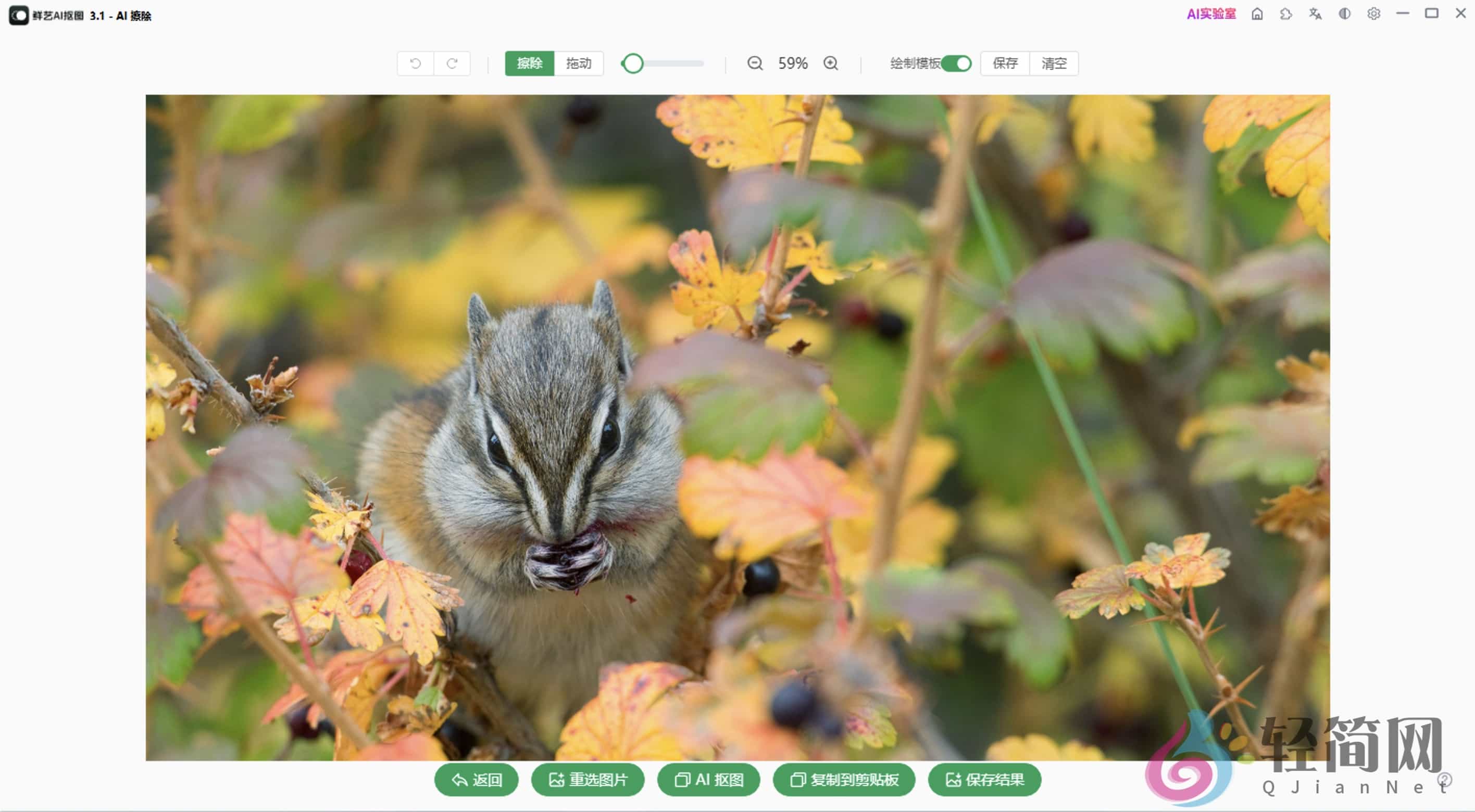
Task: Zoom in with the magnifier plus icon
Action: 830,64
